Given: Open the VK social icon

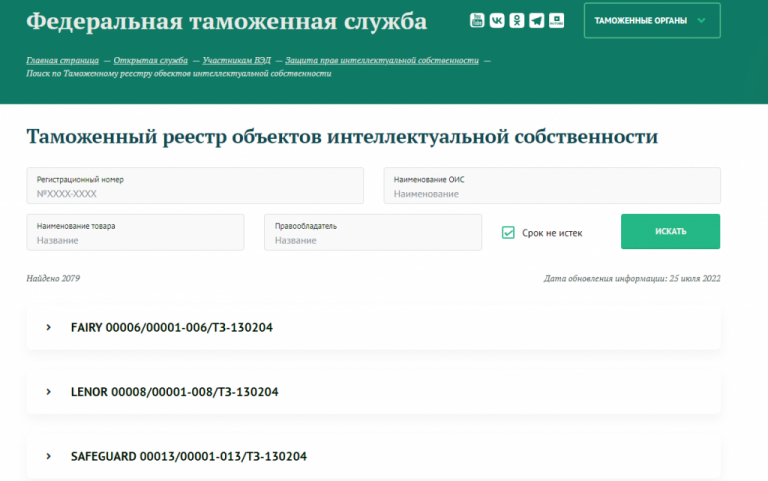Looking at the screenshot, I should [497, 20].
